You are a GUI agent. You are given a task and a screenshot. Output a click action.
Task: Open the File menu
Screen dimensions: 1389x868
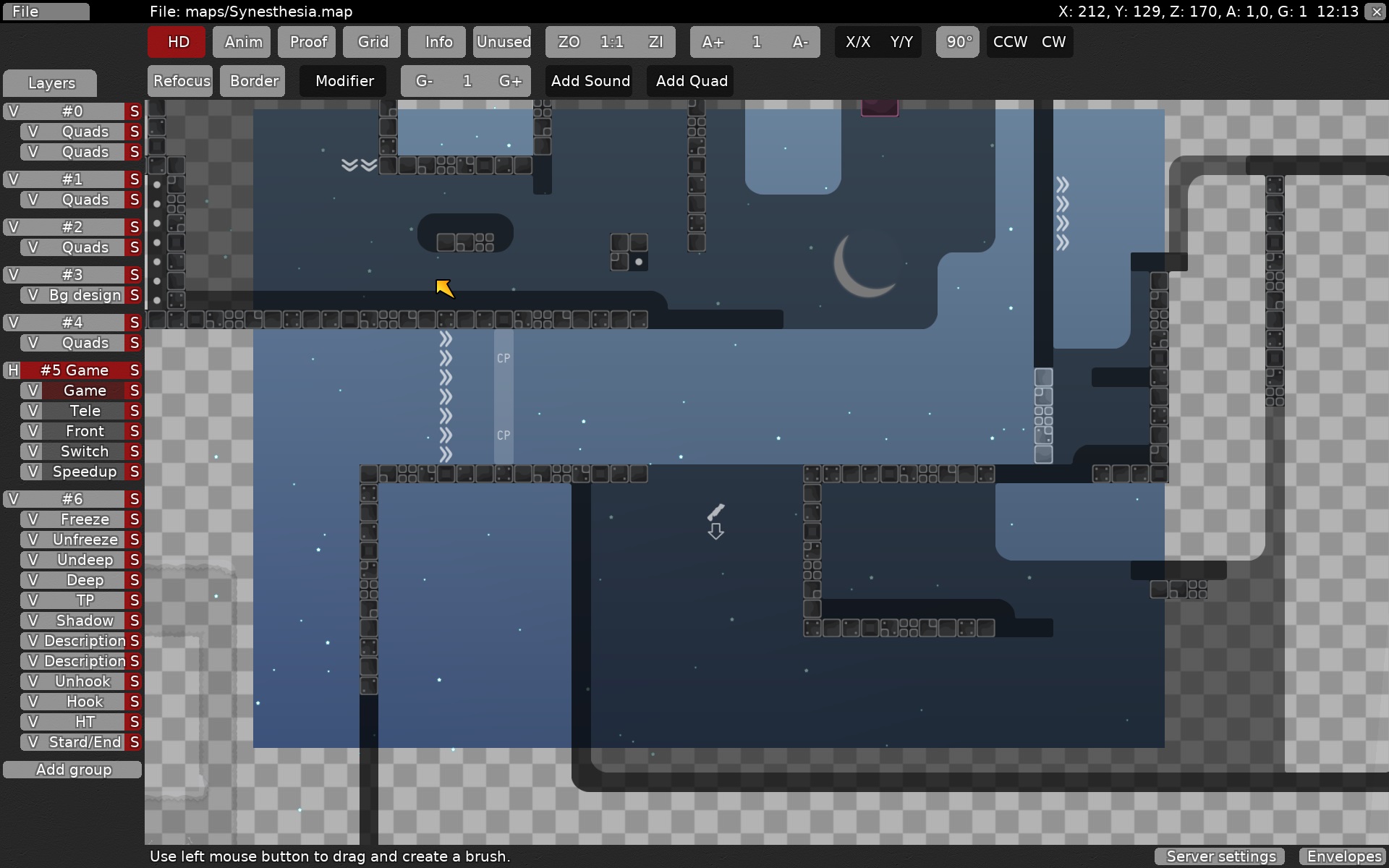[45, 11]
